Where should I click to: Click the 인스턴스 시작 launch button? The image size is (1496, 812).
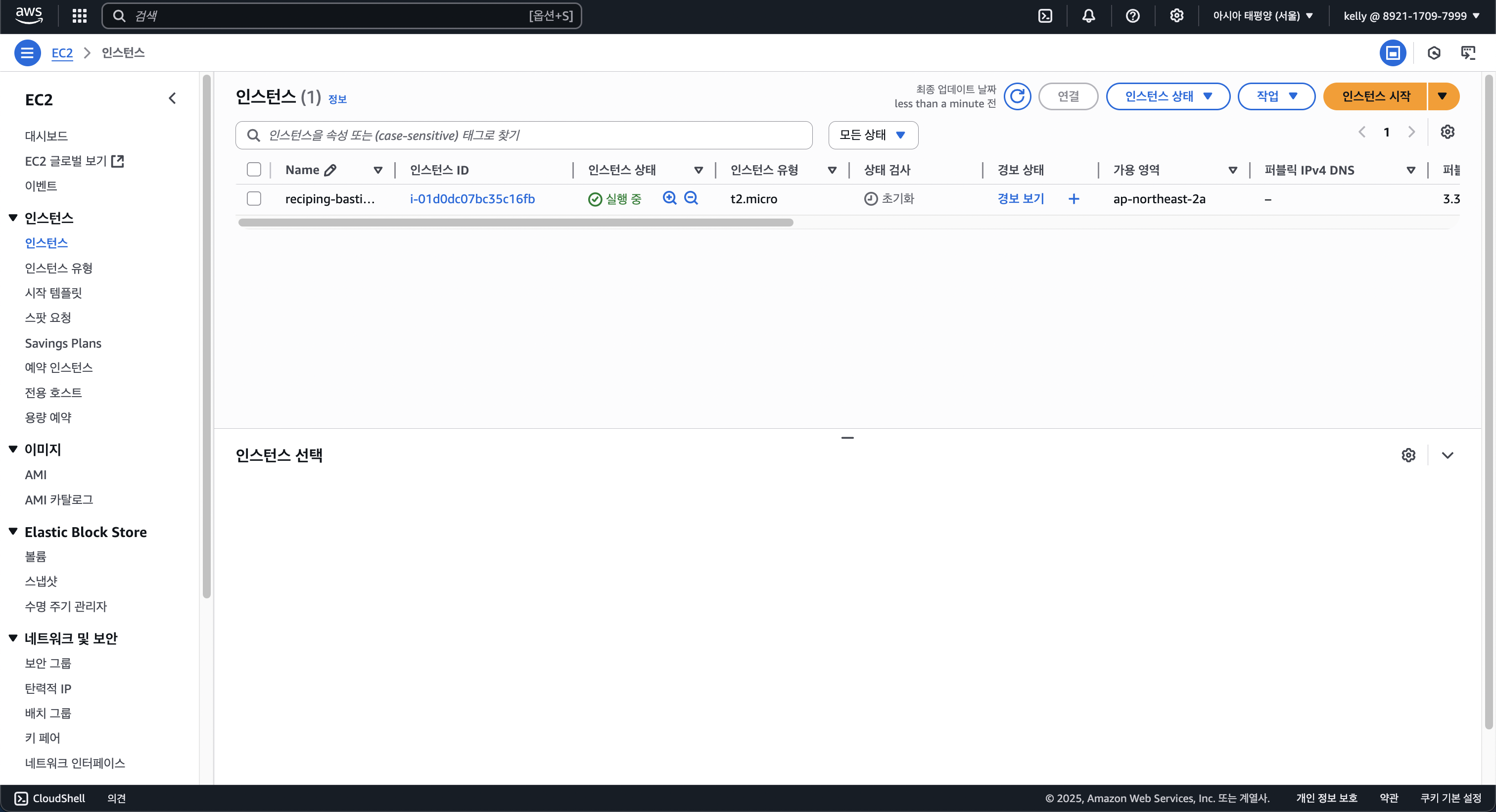pos(1375,96)
